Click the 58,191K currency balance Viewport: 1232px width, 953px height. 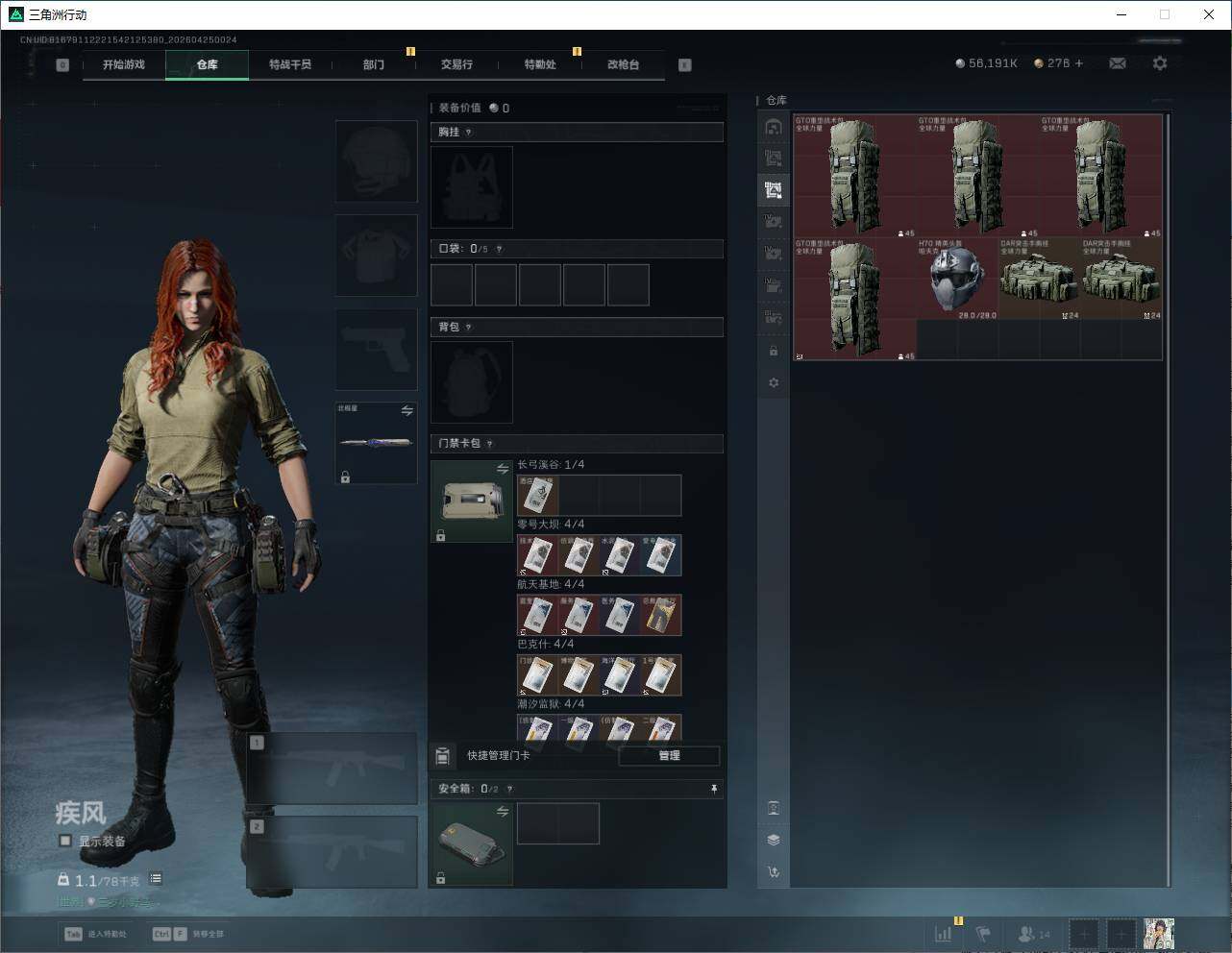987,63
